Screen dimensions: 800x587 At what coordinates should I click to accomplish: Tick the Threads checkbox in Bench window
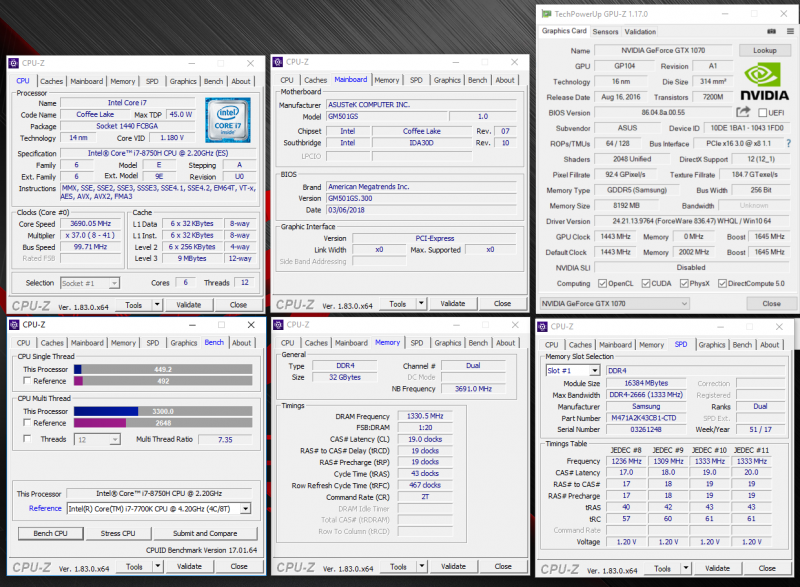point(27,439)
